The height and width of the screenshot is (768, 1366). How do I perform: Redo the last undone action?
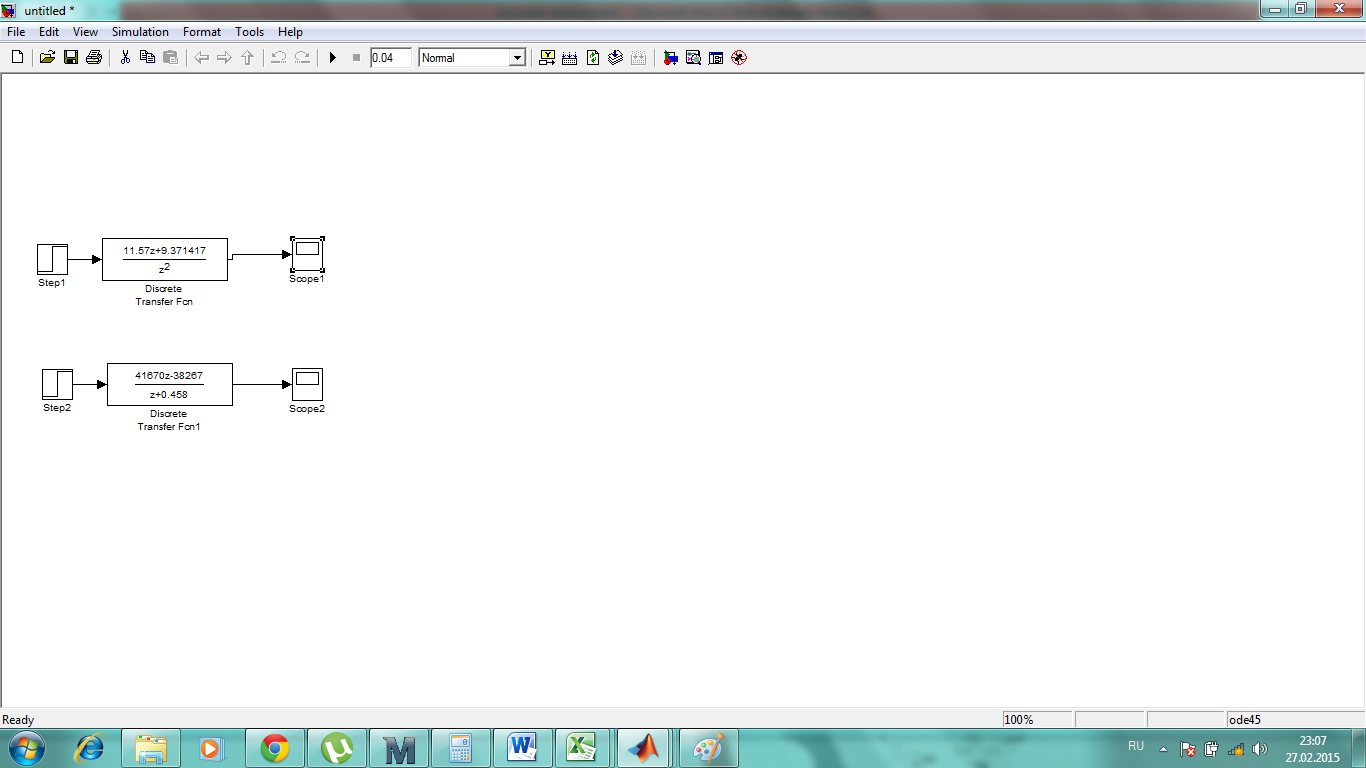click(302, 58)
